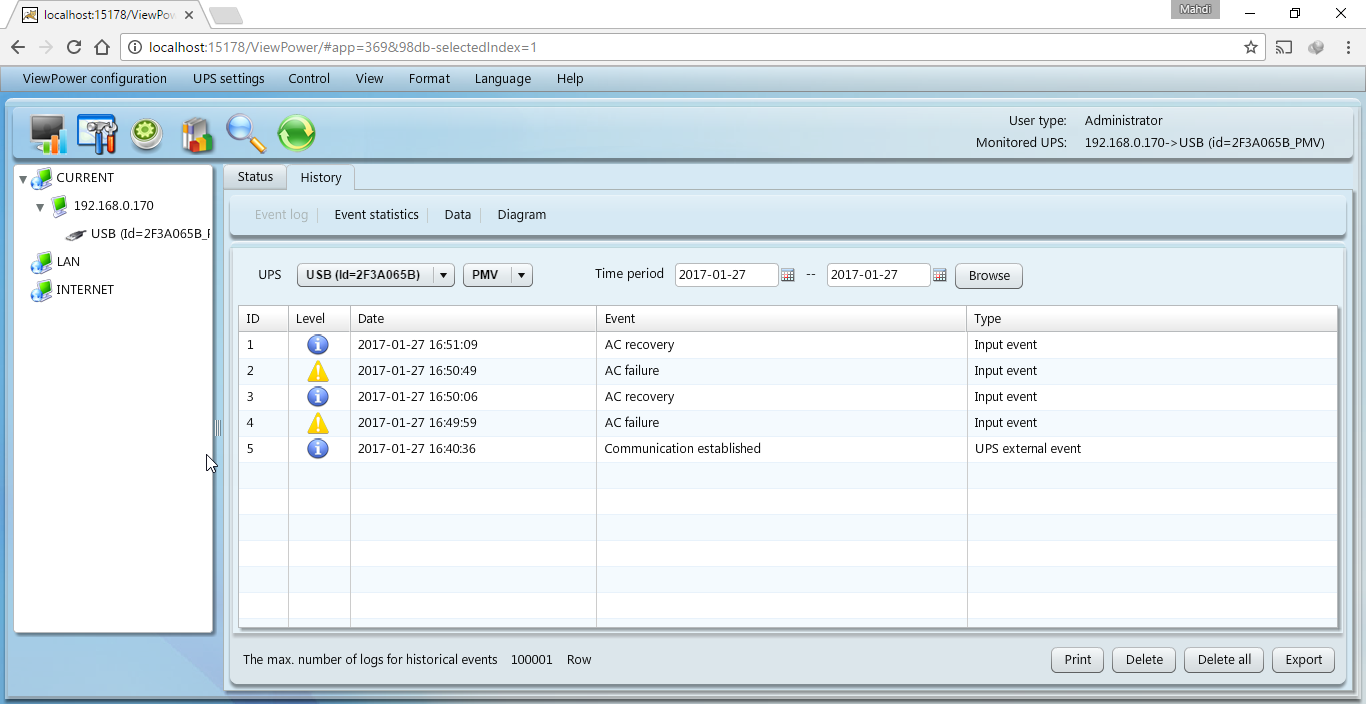Open calendar picker for start date
1366x728 pixels.
click(788, 275)
